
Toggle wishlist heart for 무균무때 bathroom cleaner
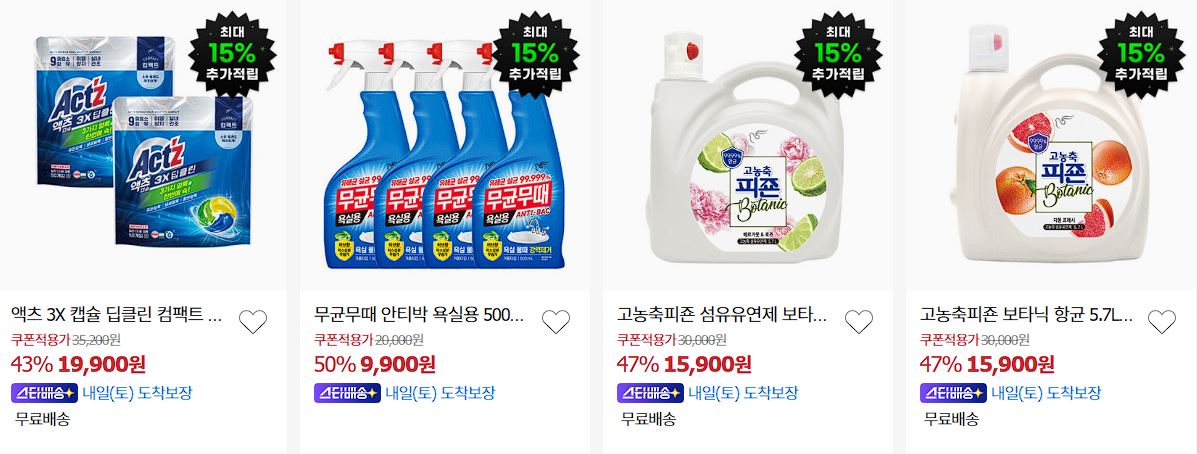click(x=556, y=322)
